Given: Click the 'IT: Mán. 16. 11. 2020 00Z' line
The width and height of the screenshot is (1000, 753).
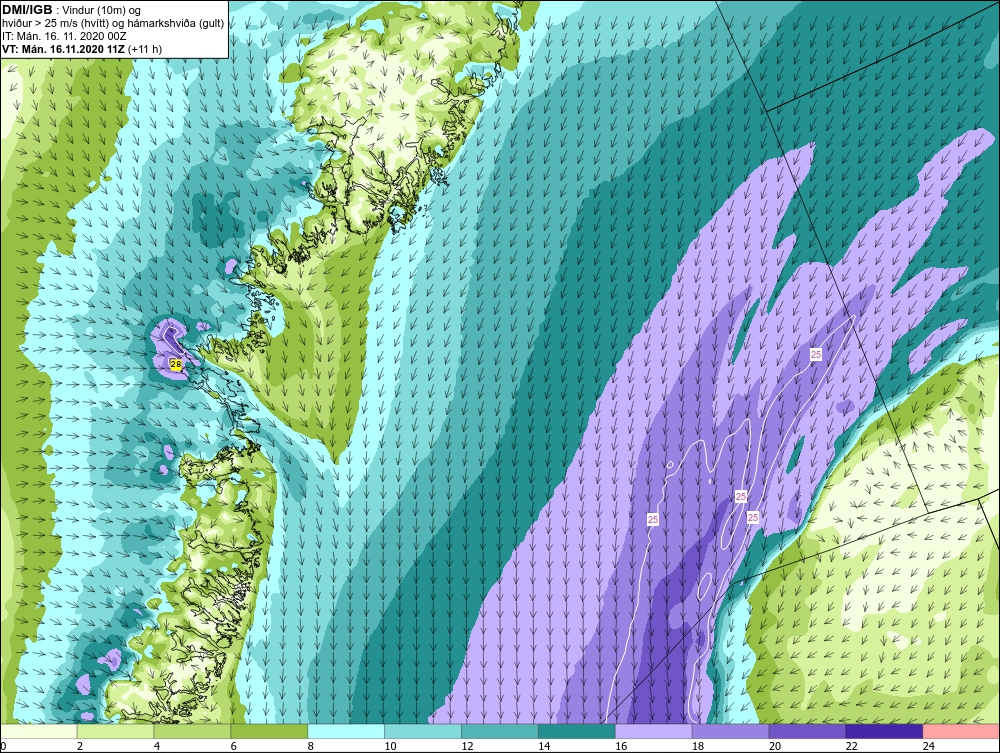Looking at the screenshot, I should [x=64, y=36].
